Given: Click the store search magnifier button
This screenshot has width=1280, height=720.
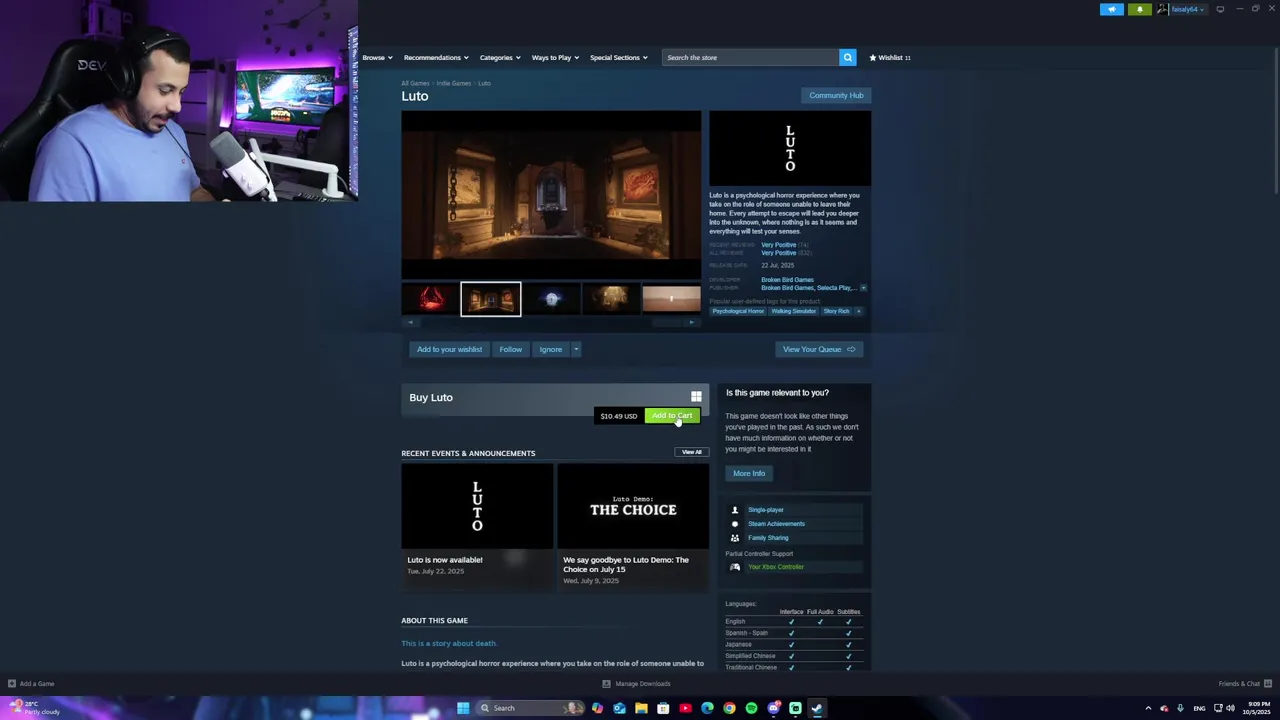Looking at the screenshot, I should pyautogui.click(x=847, y=57).
